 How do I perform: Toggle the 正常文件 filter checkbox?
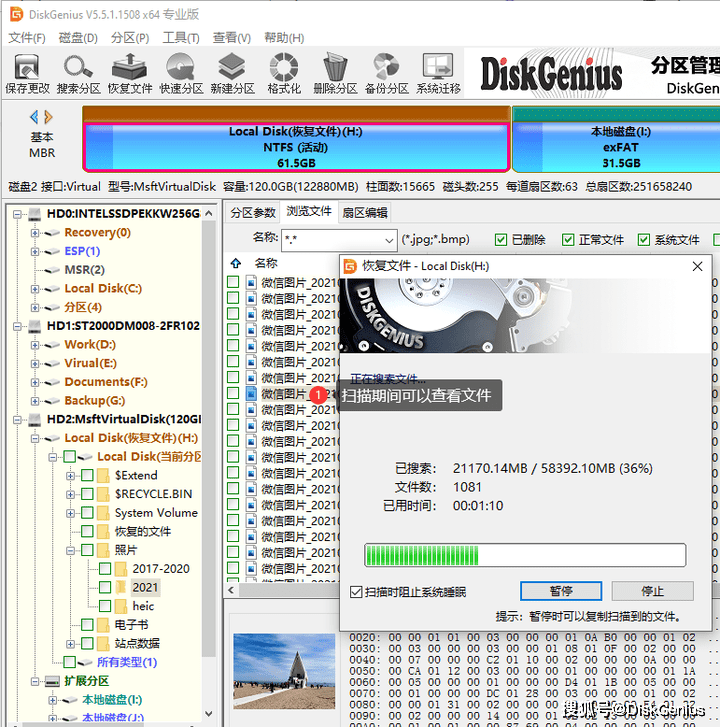click(568, 240)
